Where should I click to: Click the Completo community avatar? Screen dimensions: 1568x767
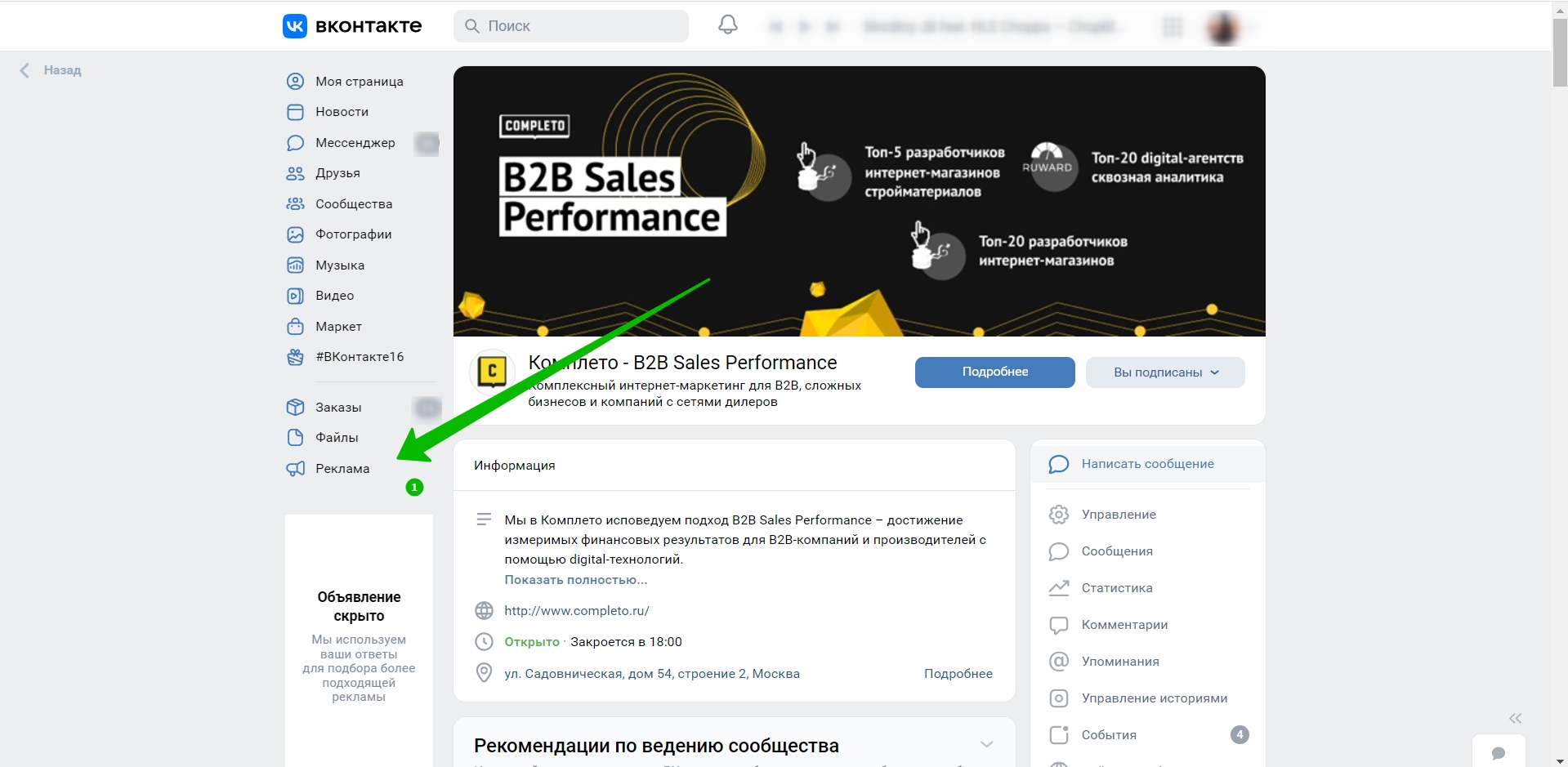(492, 372)
